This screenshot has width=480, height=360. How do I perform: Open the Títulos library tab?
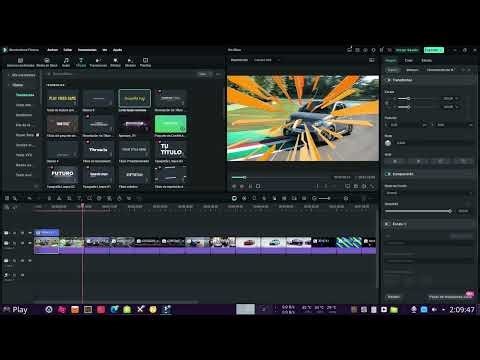click(x=81, y=62)
